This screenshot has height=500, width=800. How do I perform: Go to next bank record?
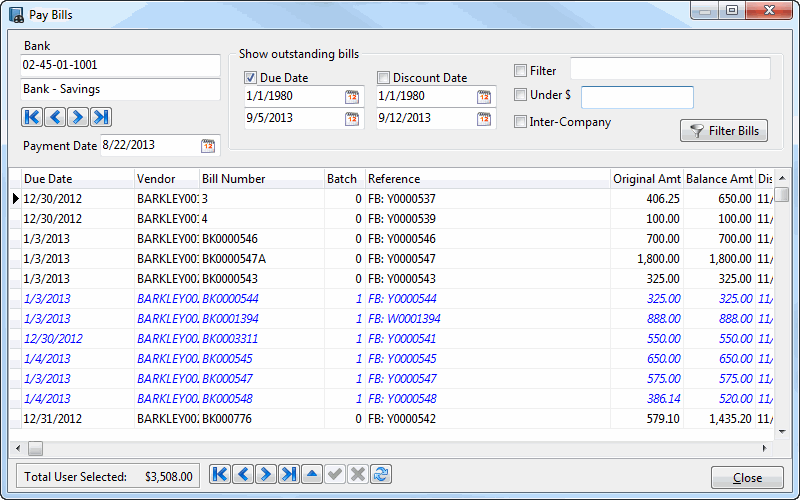pyautogui.click(x=78, y=117)
